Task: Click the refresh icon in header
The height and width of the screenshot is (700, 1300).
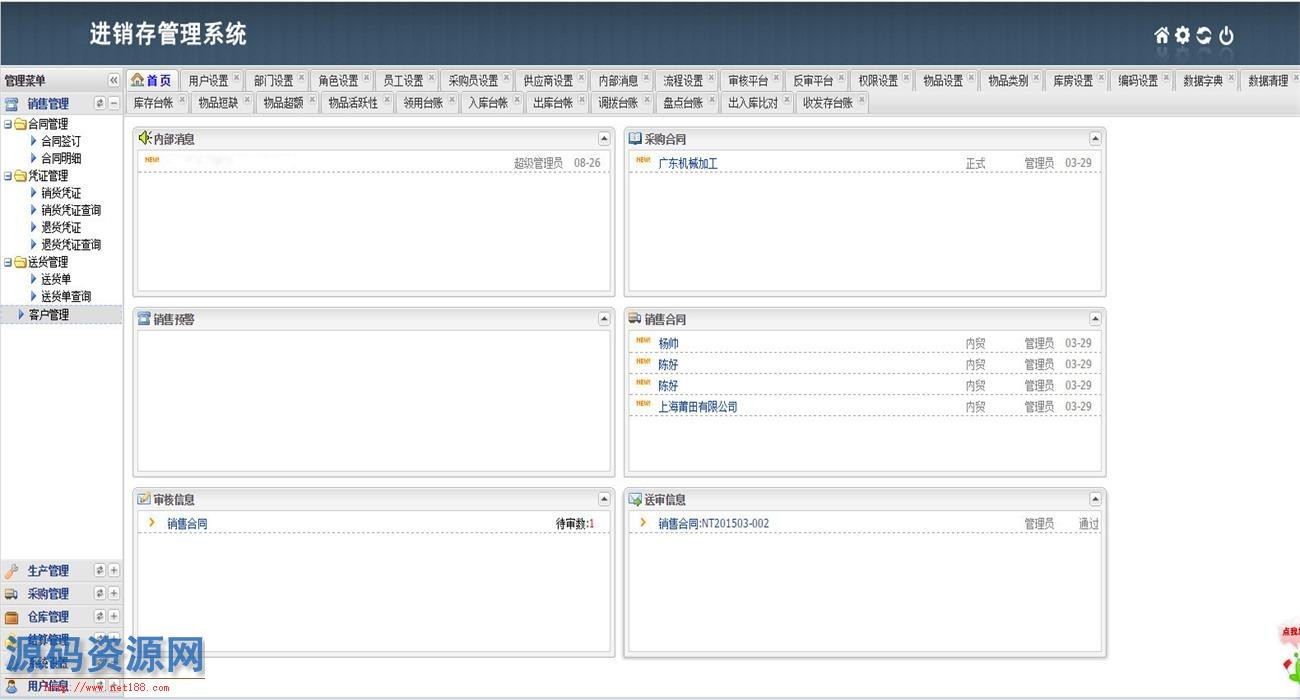Action: click(x=1204, y=36)
